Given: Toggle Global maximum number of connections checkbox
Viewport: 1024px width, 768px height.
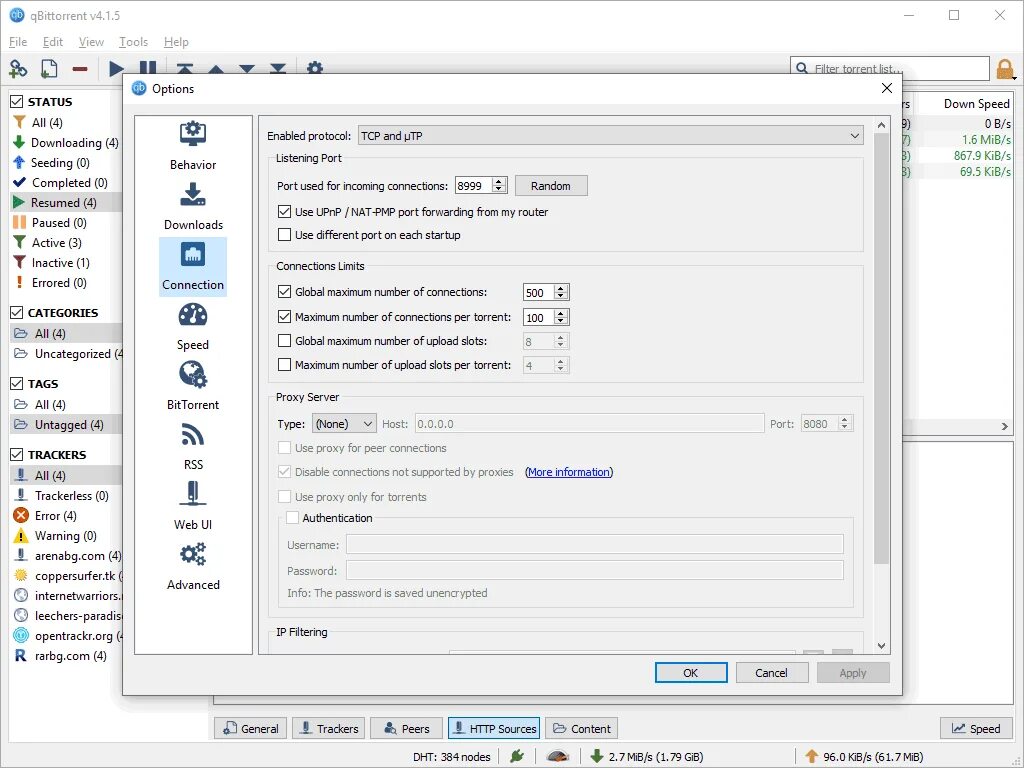Looking at the screenshot, I should coord(284,292).
